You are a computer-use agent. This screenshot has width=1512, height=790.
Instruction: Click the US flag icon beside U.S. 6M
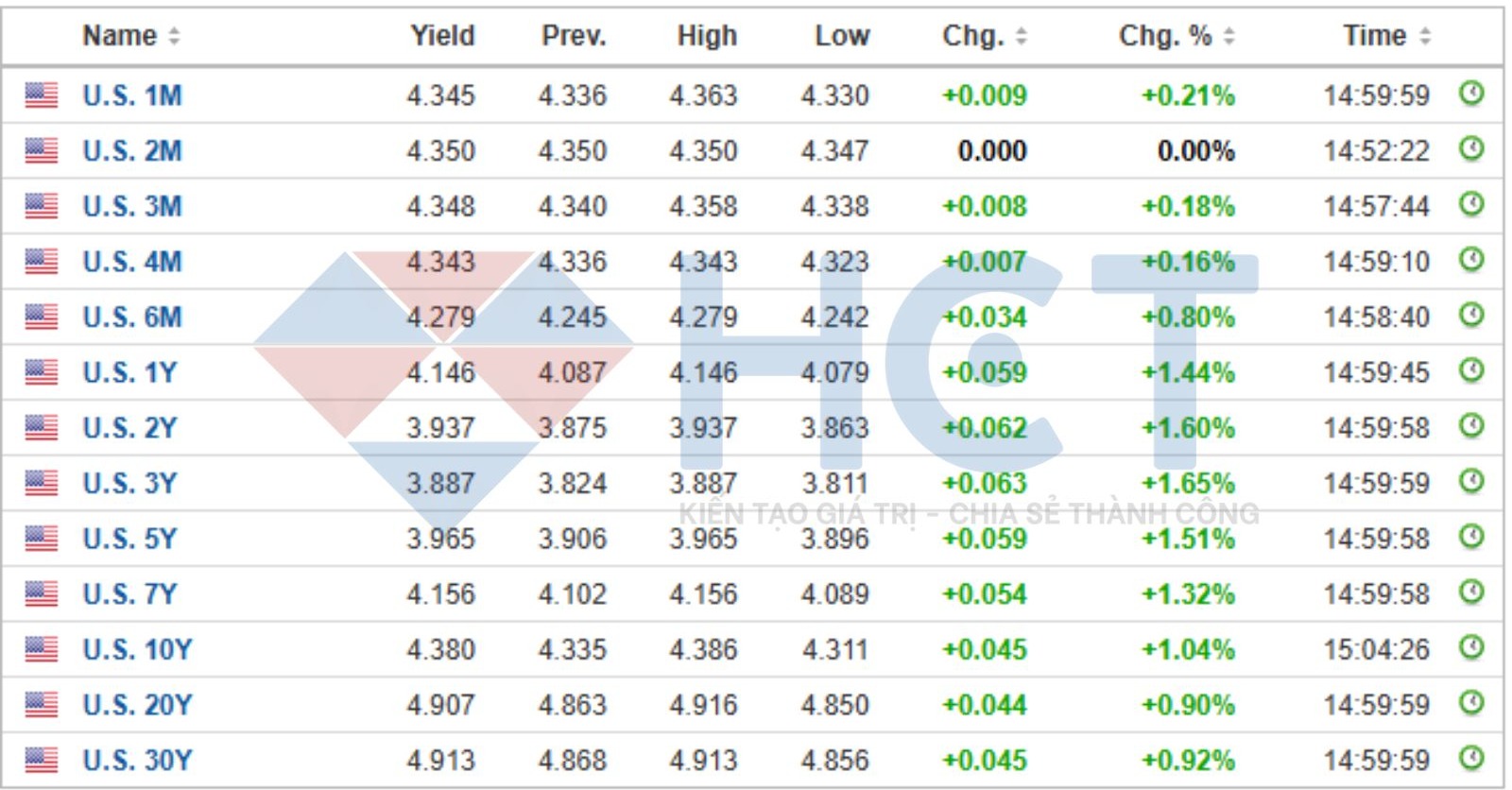pyautogui.click(x=41, y=317)
